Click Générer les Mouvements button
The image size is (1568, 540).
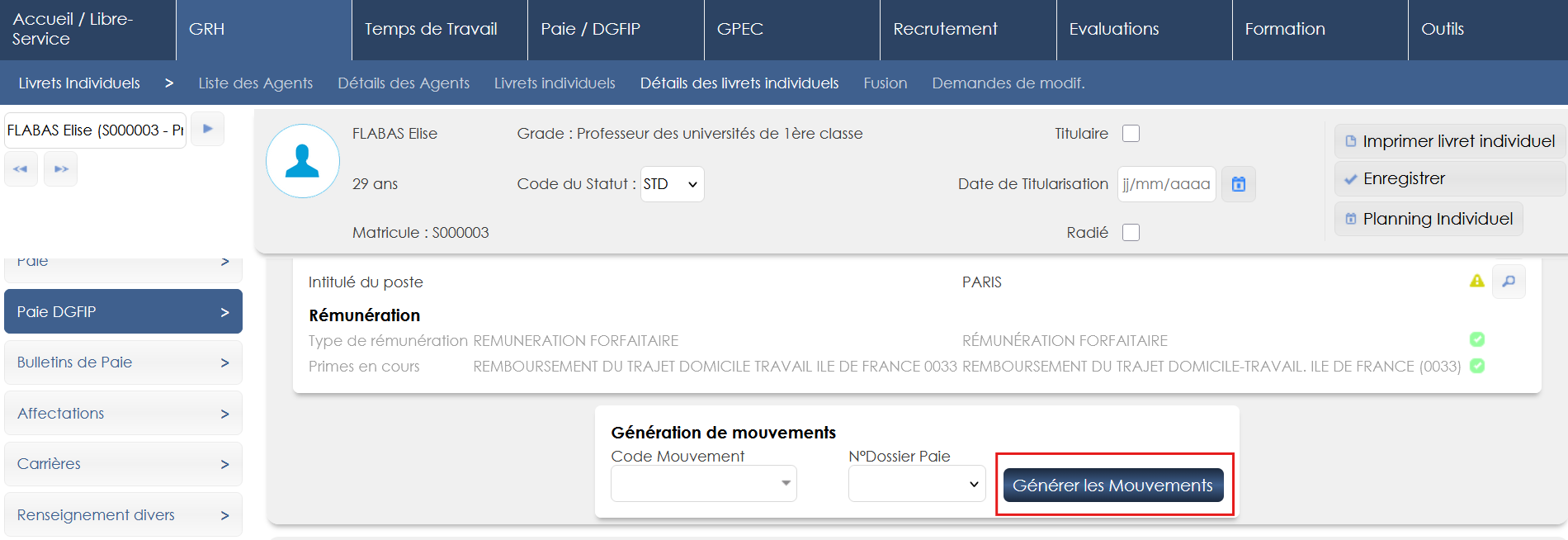(x=1112, y=486)
